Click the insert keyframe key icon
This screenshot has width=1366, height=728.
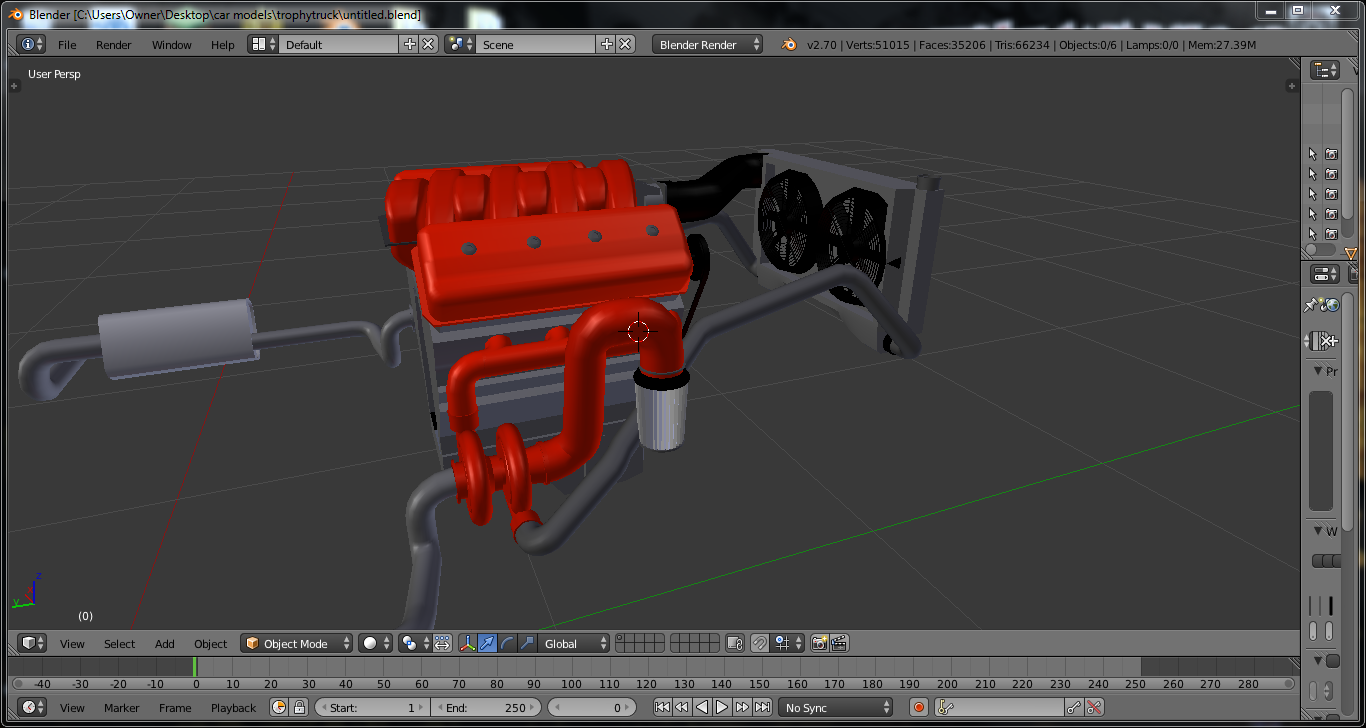1074,707
